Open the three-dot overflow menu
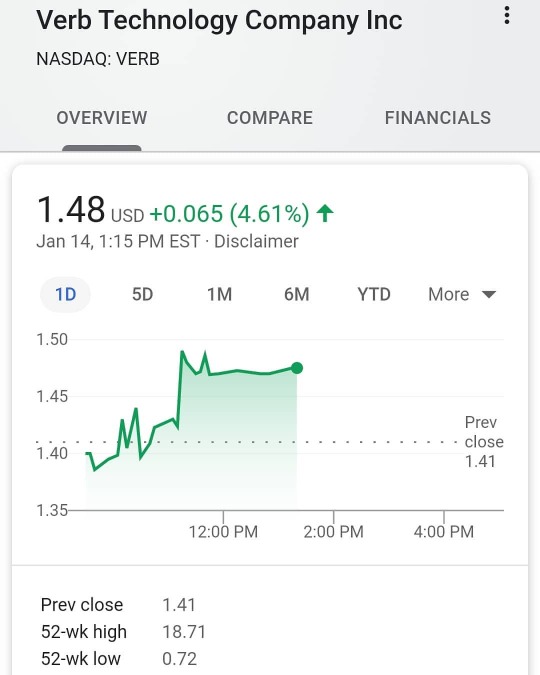Viewport: 540px width, 675px height. pyautogui.click(x=507, y=15)
